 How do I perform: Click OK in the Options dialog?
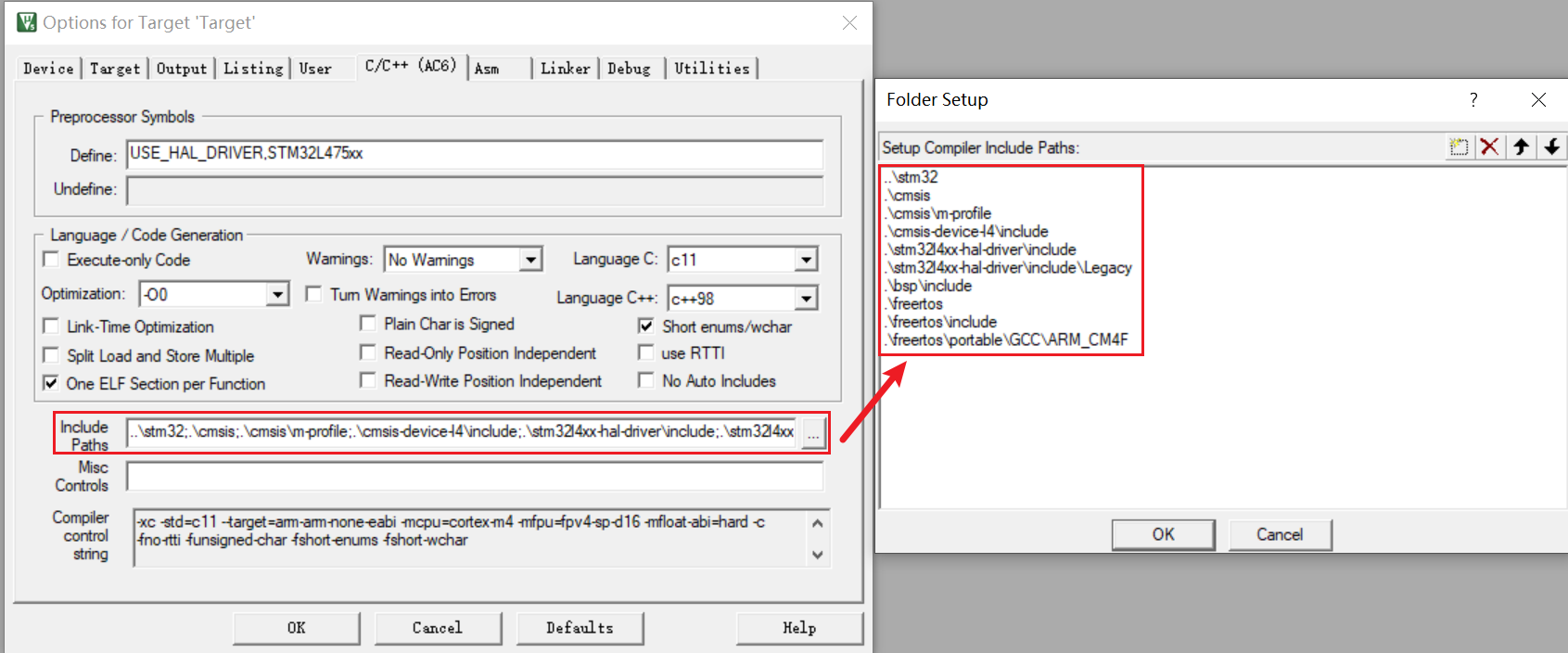pyautogui.click(x=297, y=628)
